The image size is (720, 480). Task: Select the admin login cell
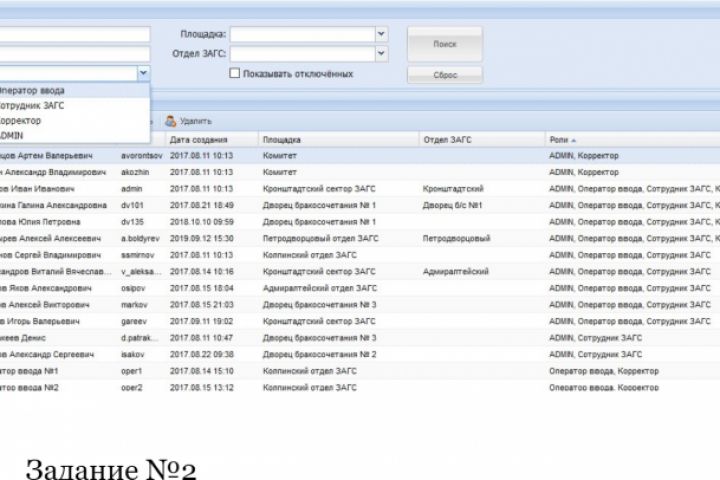point(131,189)
